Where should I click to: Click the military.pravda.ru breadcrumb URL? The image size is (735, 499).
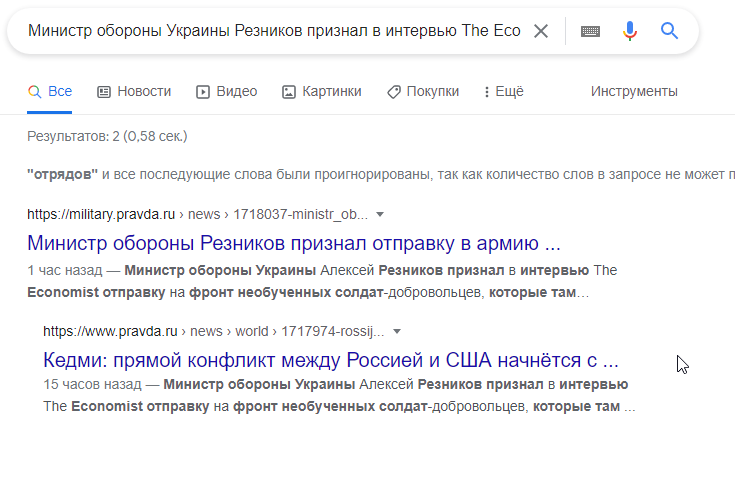click(197, 215)
